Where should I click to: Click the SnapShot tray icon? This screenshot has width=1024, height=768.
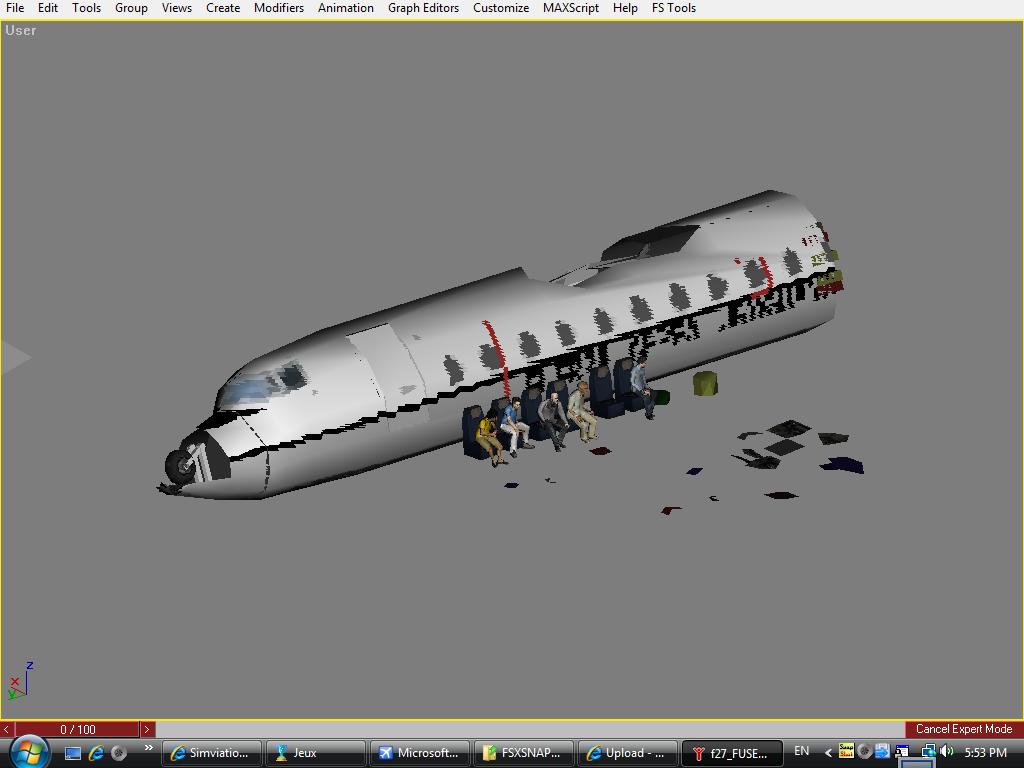846,752
